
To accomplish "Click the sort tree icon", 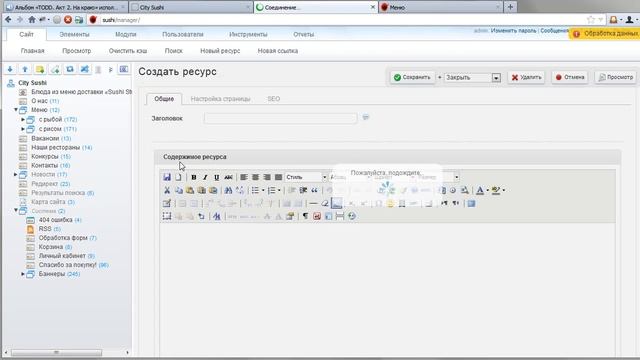I will 84,69.
